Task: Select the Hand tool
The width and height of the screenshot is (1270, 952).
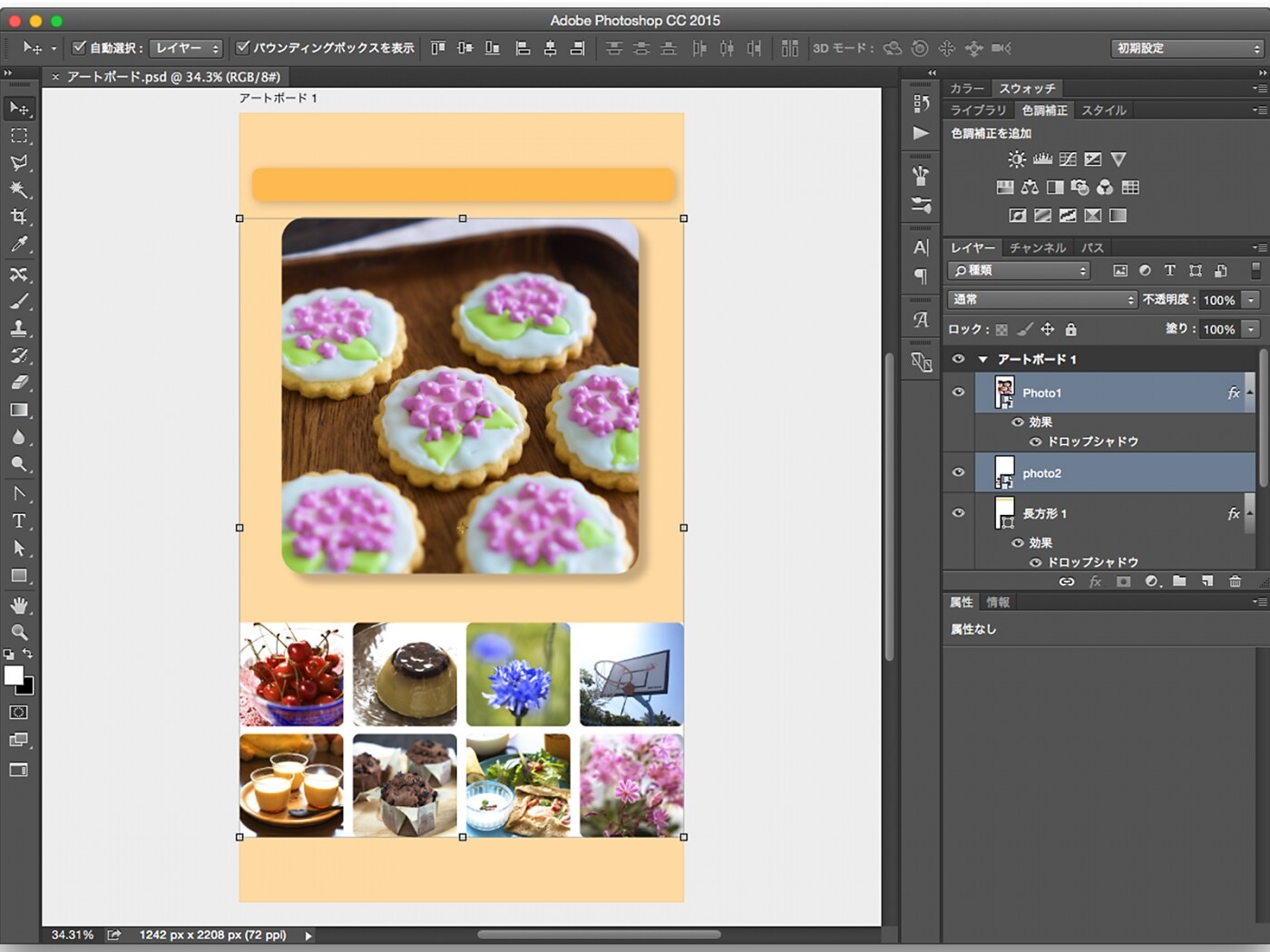Action: 18,605
